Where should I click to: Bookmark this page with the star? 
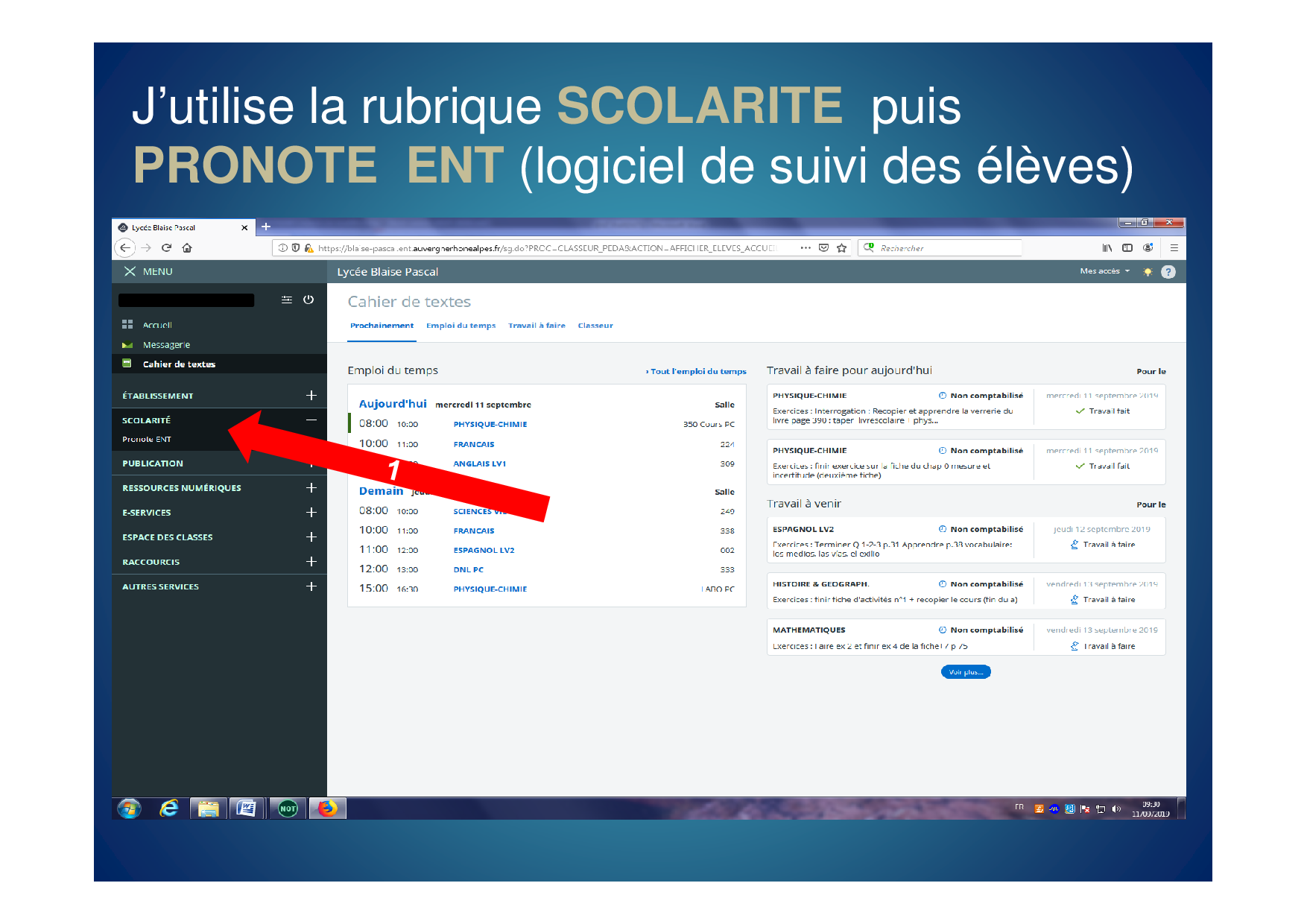pos(842,248)
